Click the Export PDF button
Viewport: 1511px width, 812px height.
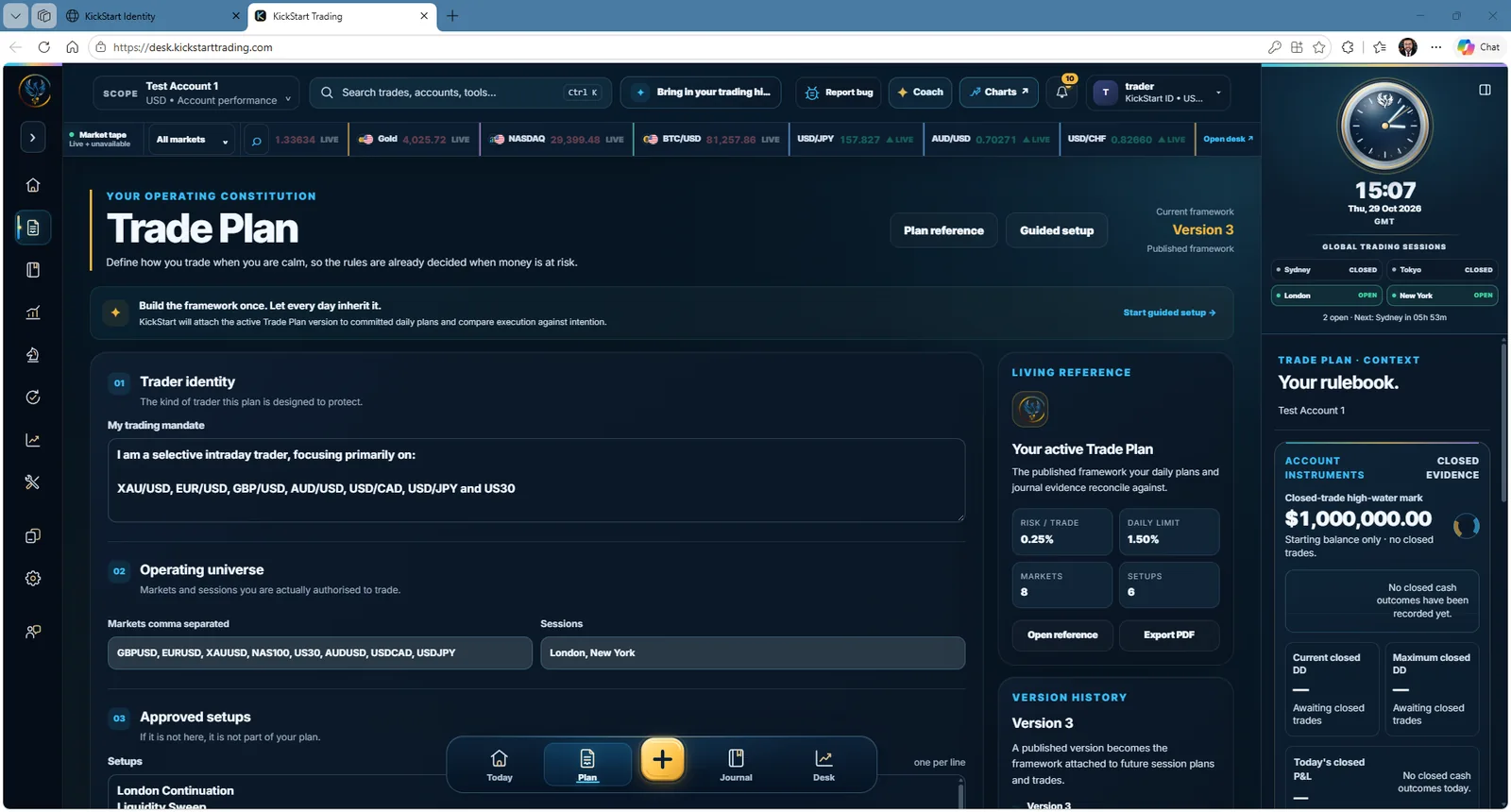(1169, 635)
